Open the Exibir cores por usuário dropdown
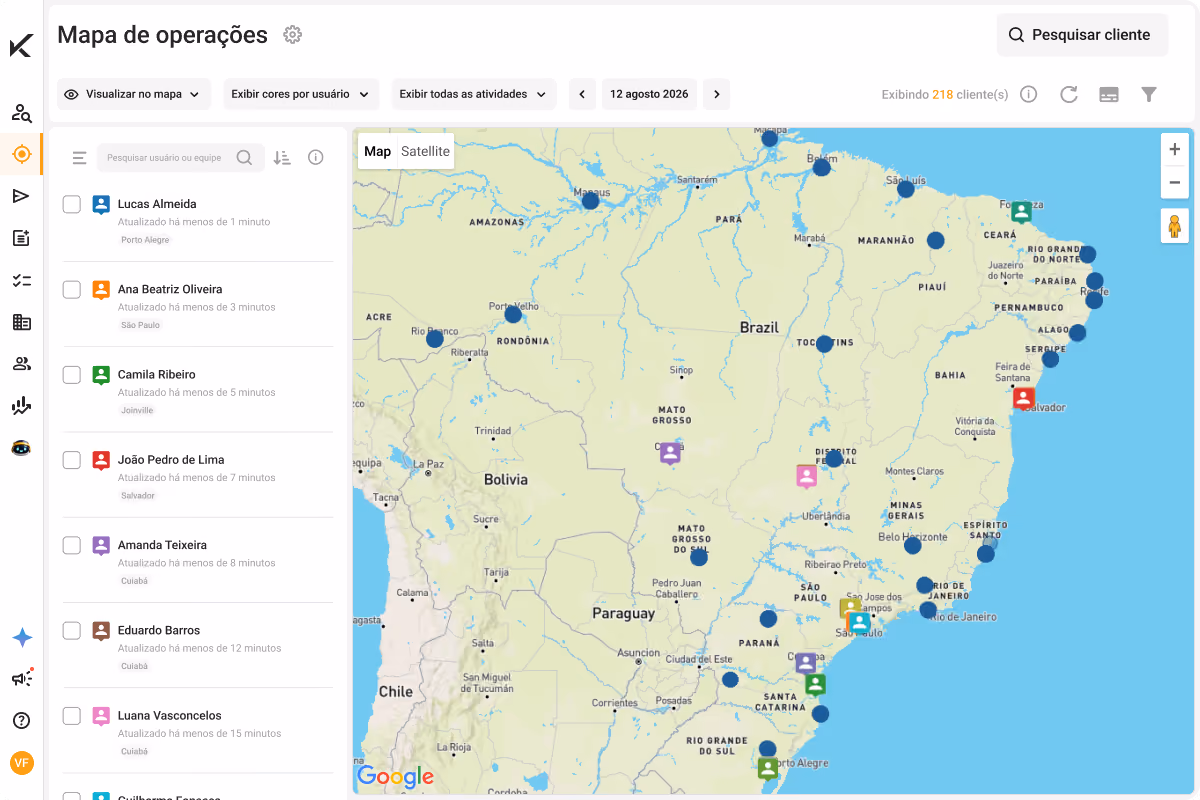 coord(301,94)
